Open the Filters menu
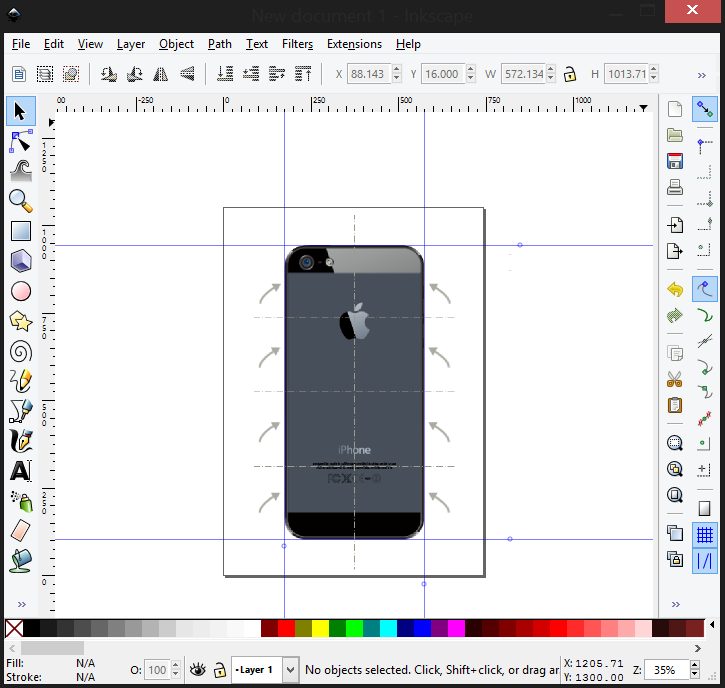This screenshot has height=688, width=725. coord(297,44)
